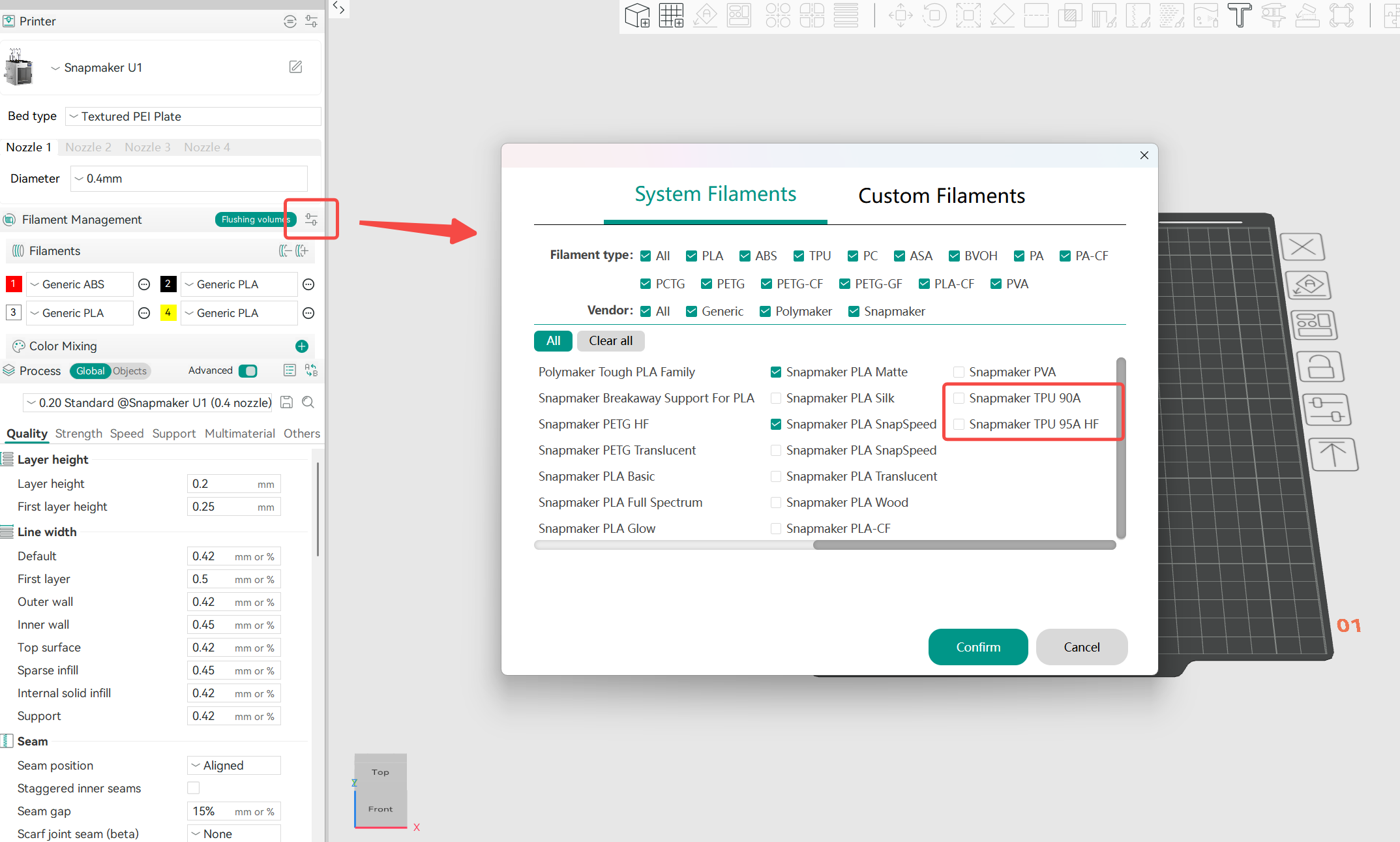Click the search process settings magnifier icon
The image size is (1400, 842).
[308, 402]
